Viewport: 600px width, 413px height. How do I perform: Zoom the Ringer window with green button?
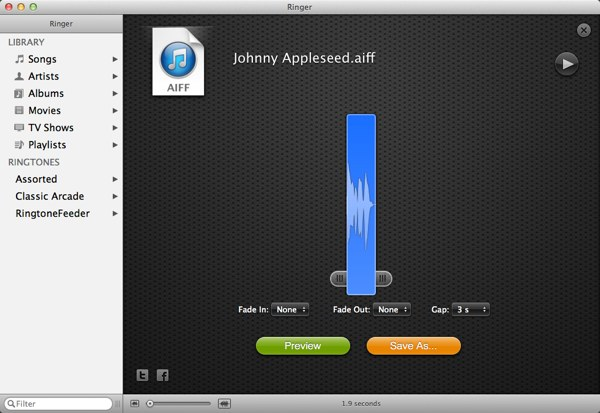(33, 7)
